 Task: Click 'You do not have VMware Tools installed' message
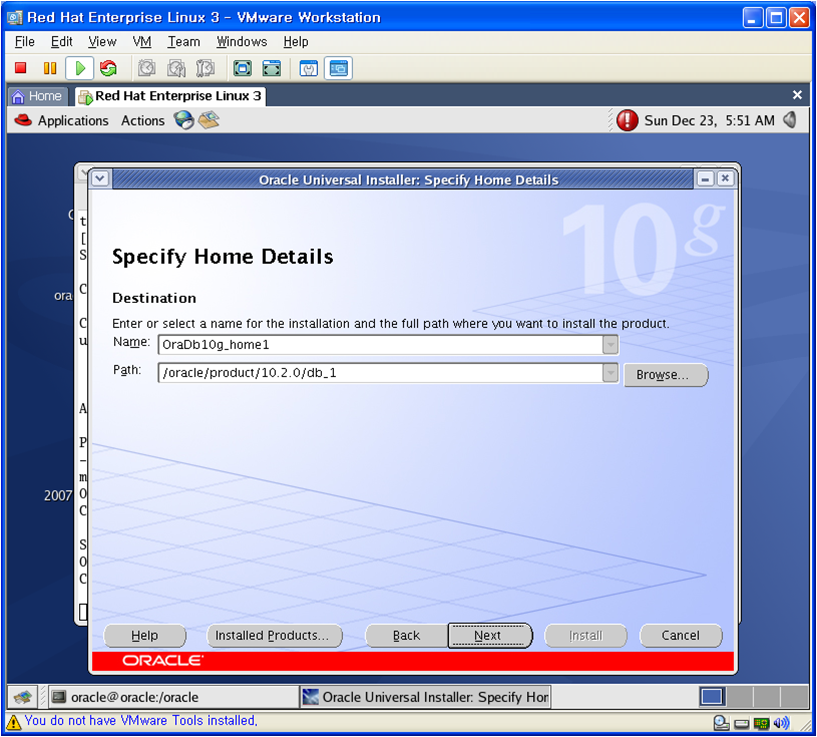[141, 720]
